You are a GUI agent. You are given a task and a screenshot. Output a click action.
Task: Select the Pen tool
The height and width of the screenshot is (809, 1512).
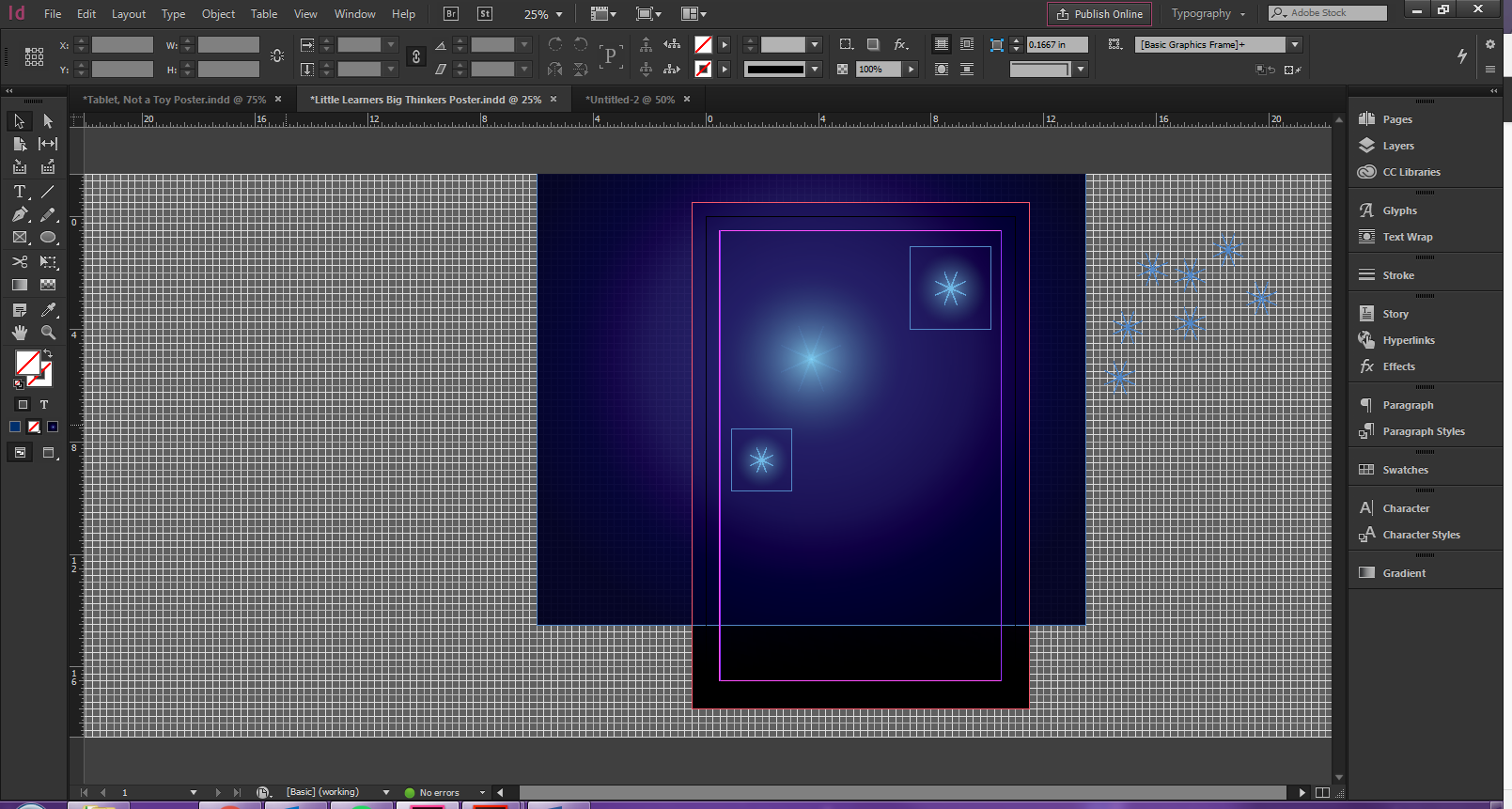(19, 215)
